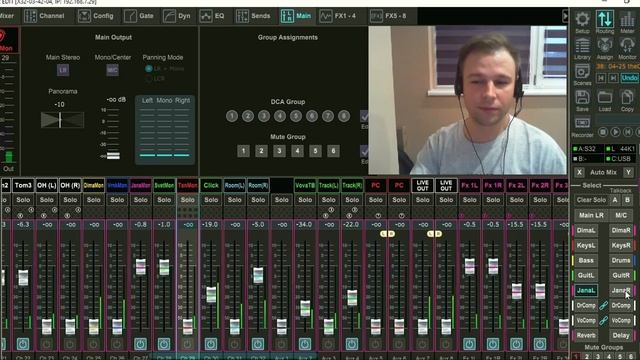Screen dimensions: 640x360
Task: Select the Drums bus button
Action: tap(621, 260)
